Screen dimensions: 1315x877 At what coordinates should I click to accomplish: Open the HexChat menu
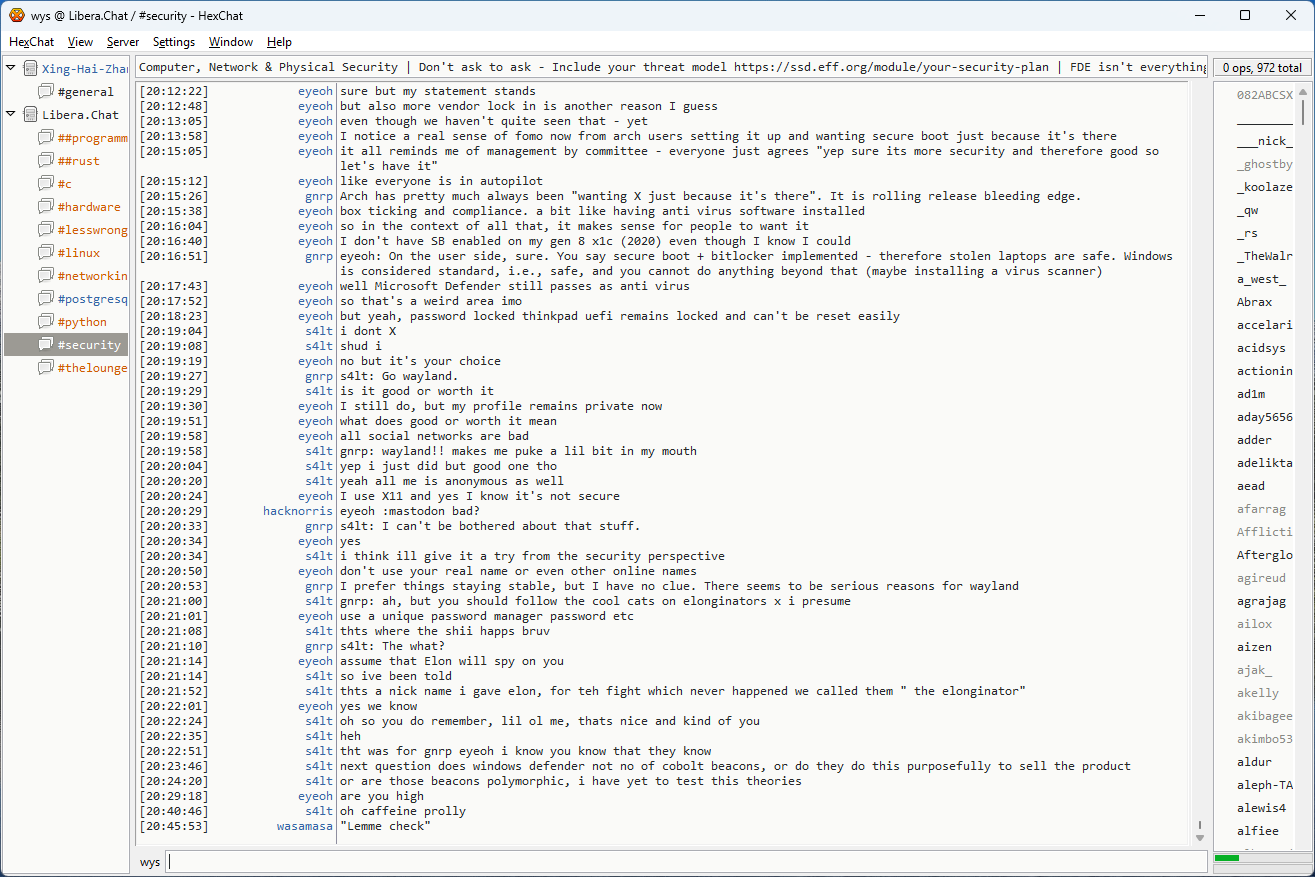pyautogui.click(x=32, y=42)
